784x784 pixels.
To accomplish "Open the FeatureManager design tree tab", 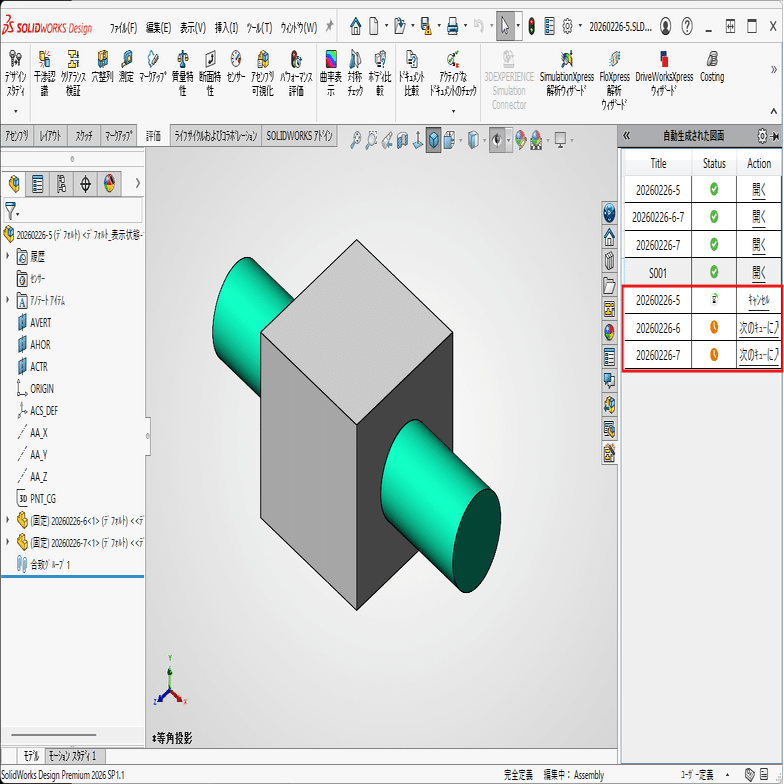I will pyautogui.click(x=14, y=184).
